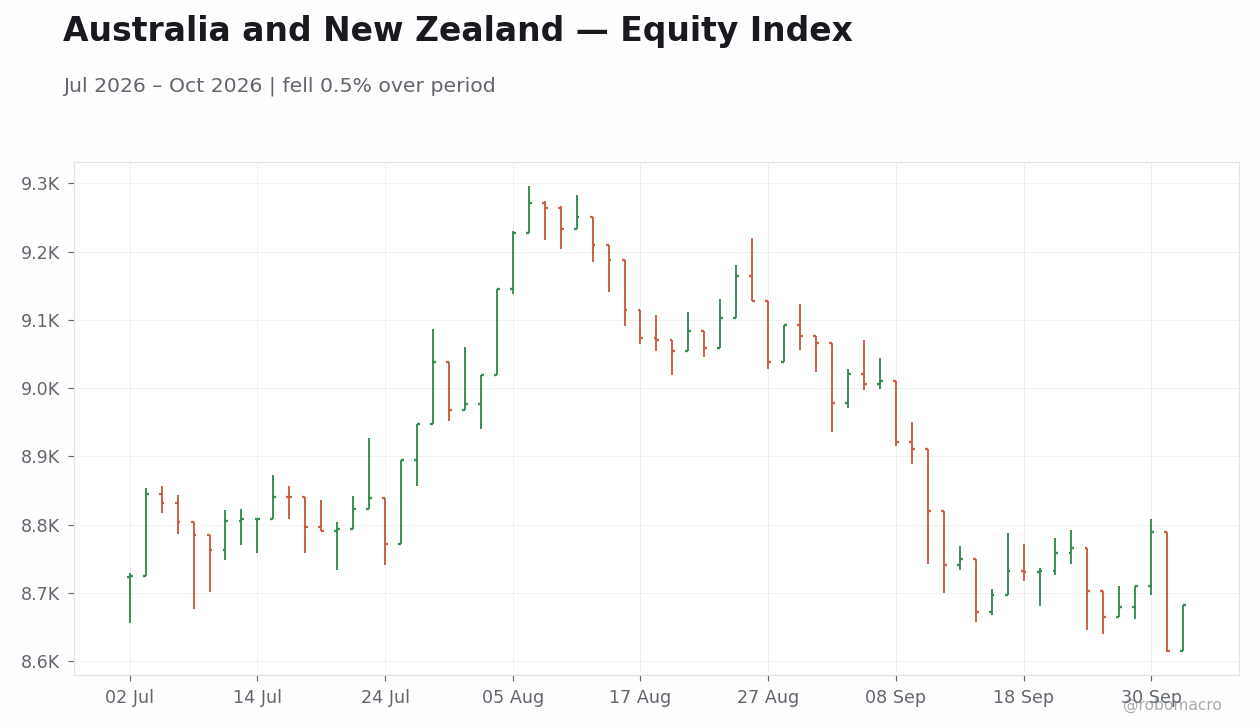
Task: Click the 9.0K y-axis label
Action: coord(41,389)
